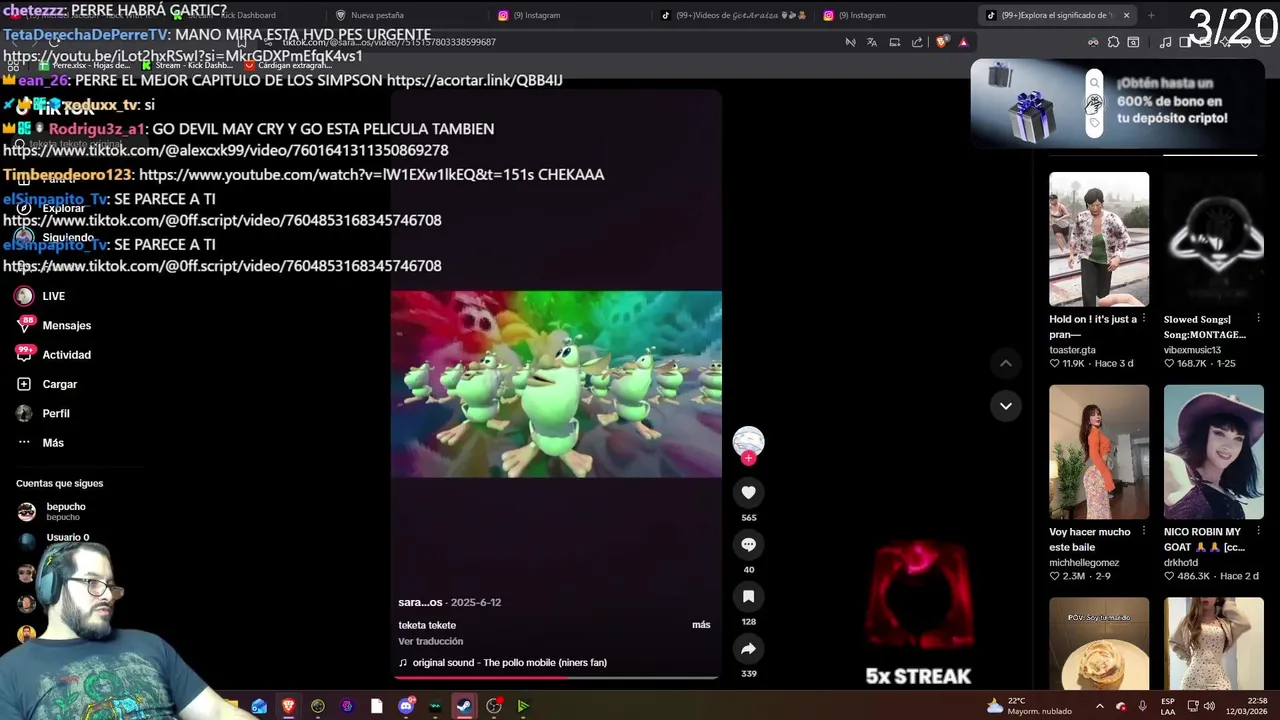Open the 'Cardigan extragran...' bookmark

coord(287,65)
